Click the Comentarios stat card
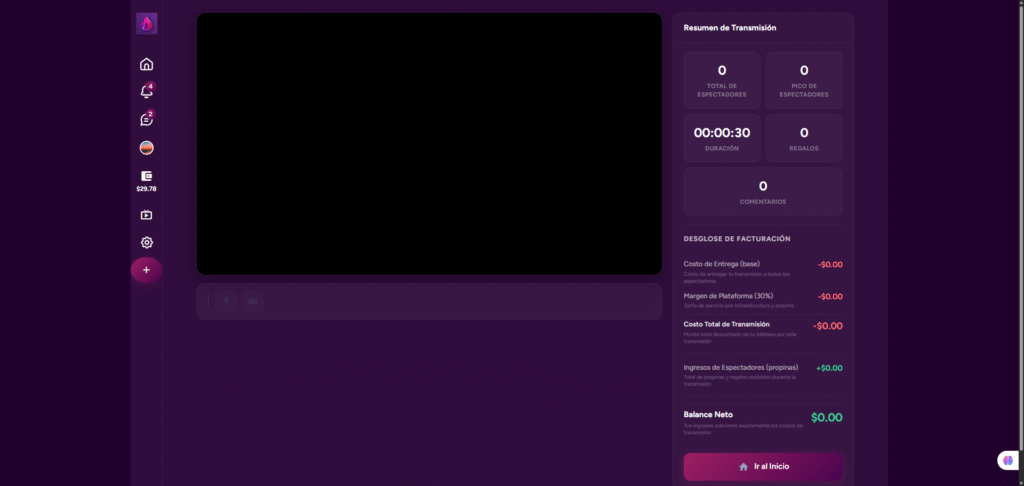 coord(762,191)
